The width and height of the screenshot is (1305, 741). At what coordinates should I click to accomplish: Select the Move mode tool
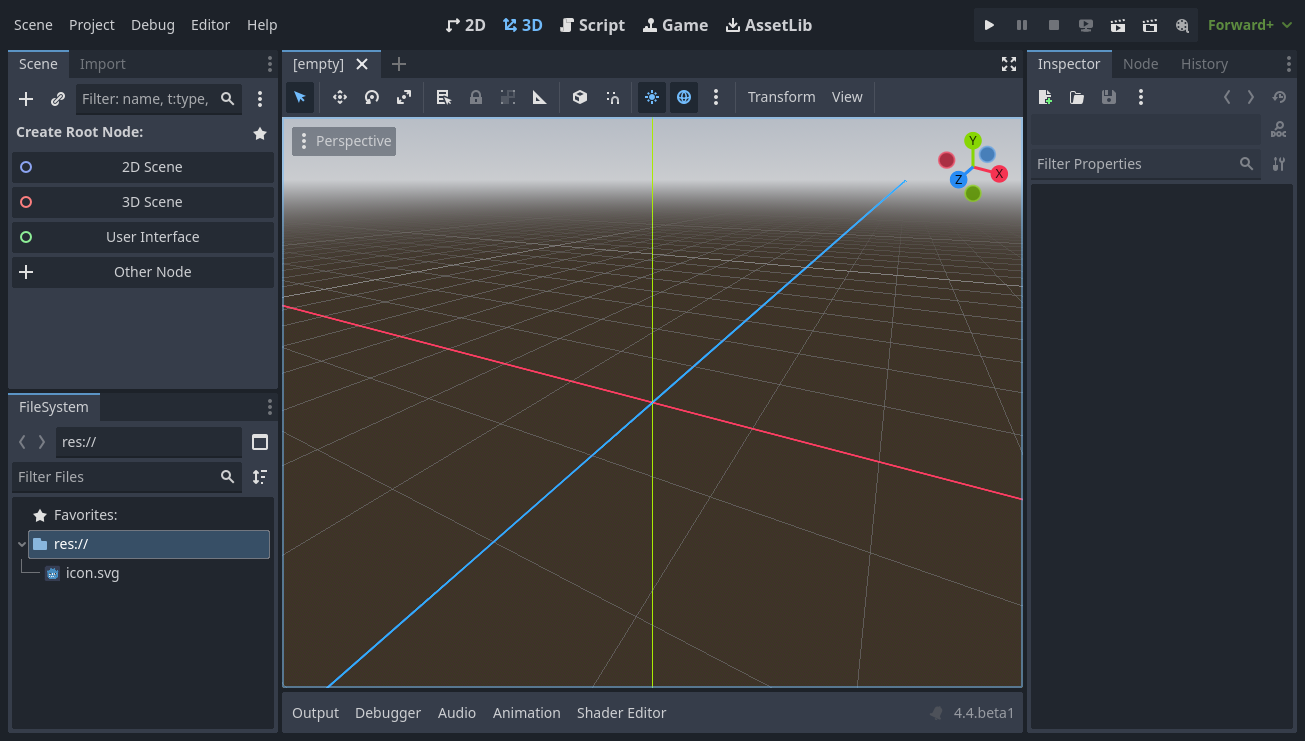point(339,97)
